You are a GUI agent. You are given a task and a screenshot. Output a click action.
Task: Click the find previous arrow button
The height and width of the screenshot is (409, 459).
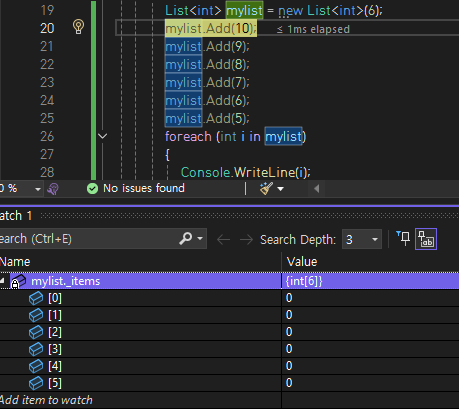(x=223, y=239)
